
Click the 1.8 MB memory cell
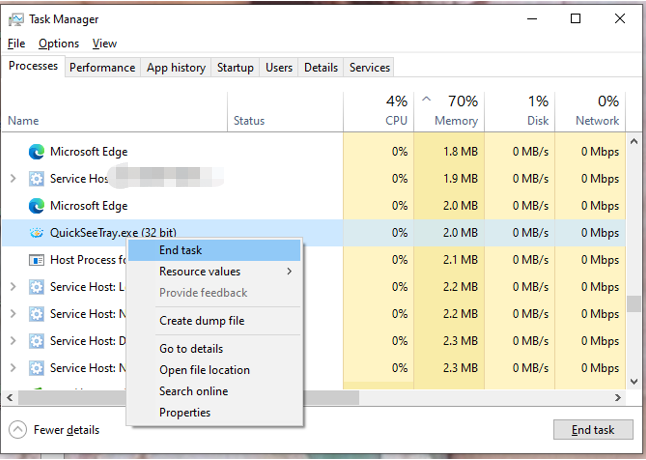pos(449,152)
